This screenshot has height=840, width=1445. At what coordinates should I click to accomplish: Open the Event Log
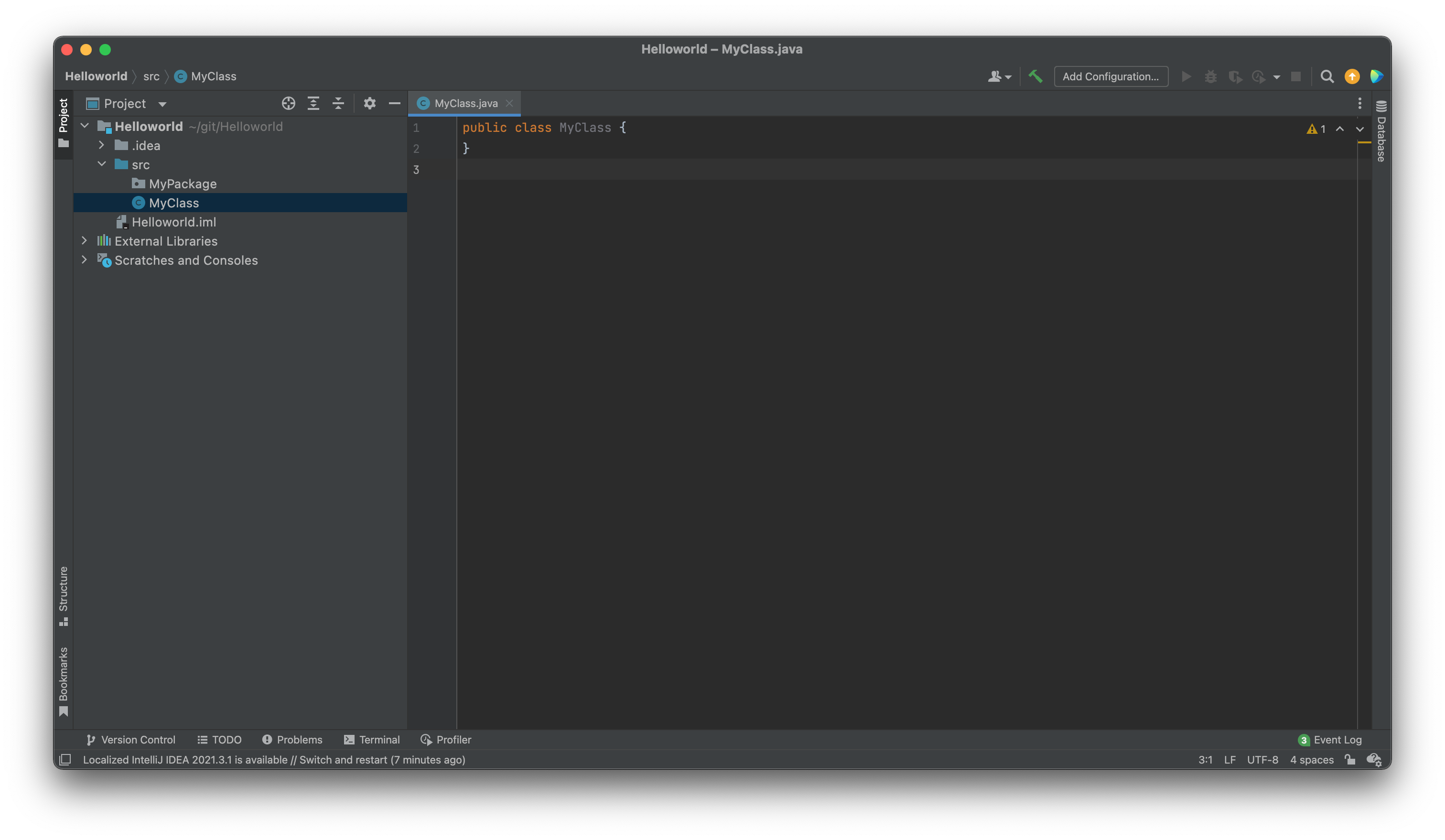tap(1330, 740)
